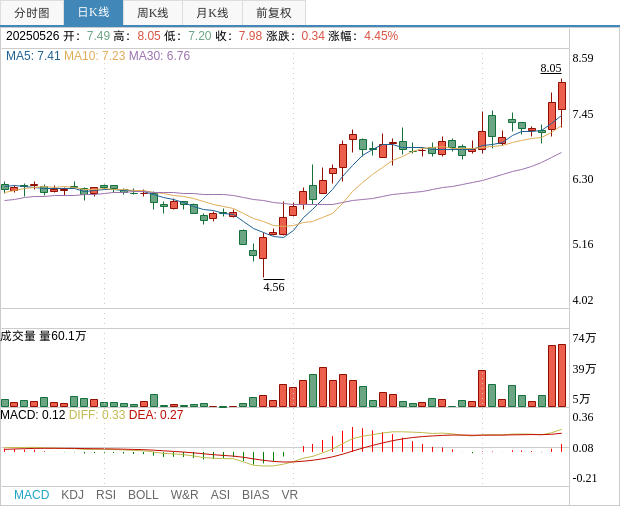Select the MACD indicator tab
The width and height of the screenshot is (620, 506).
tap(31, 495)
